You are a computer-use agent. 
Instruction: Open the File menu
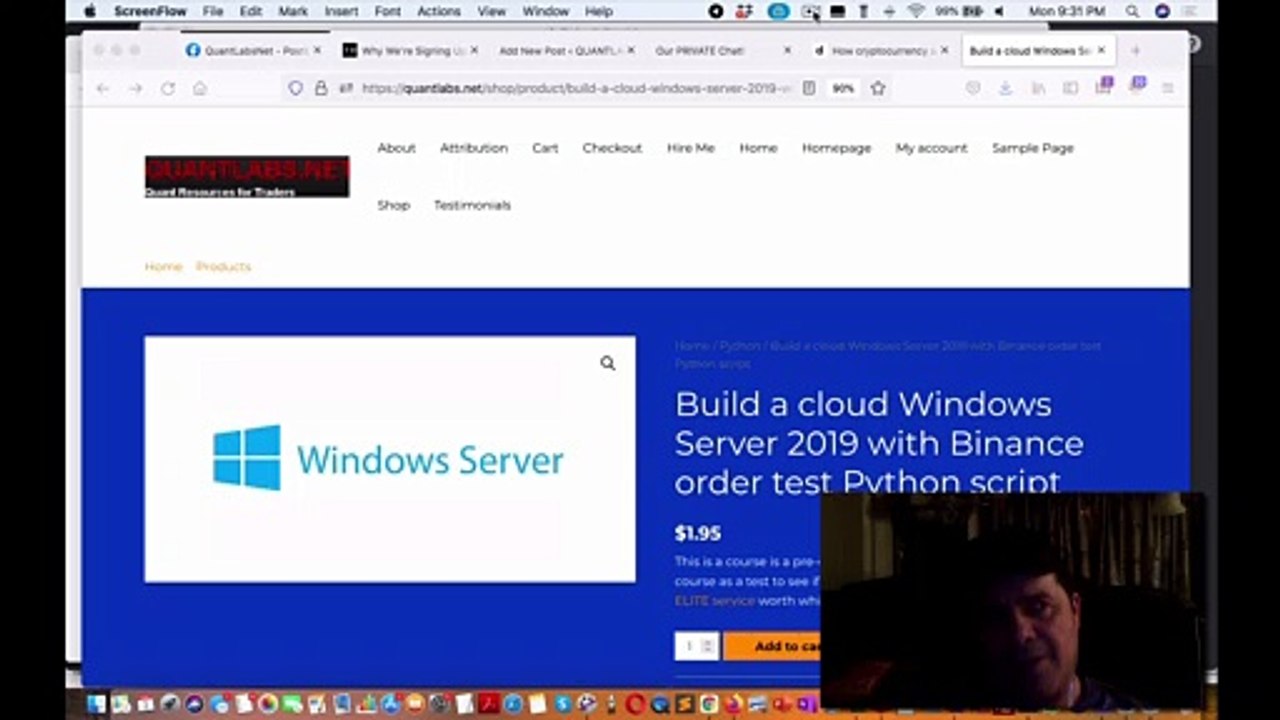click(213, 11)
